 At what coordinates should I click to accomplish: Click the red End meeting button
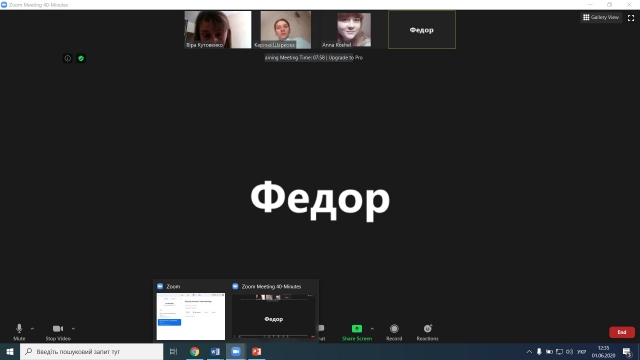(x=622, y=332)
